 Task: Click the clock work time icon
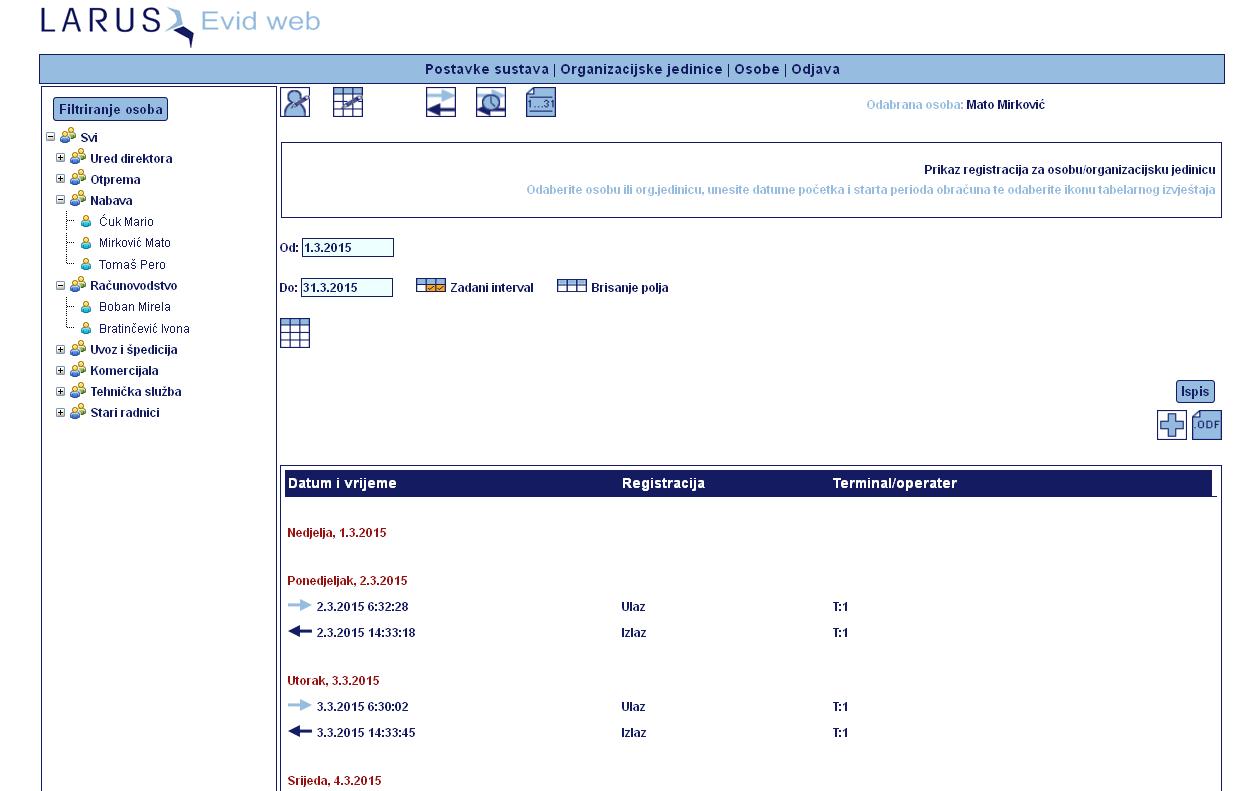[x=491, y=102]
